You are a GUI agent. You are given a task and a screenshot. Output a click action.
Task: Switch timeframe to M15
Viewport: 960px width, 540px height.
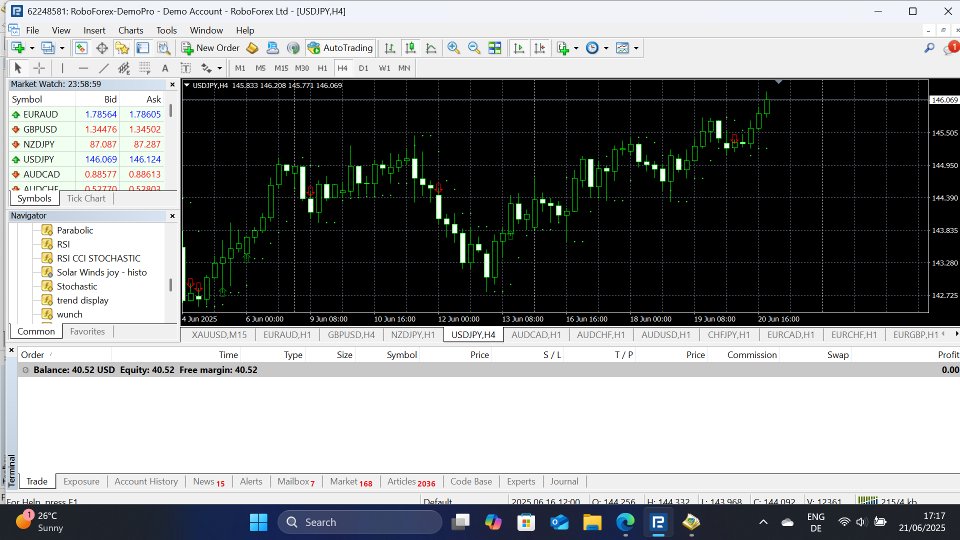pyautogui.click(x=281, y=68)
